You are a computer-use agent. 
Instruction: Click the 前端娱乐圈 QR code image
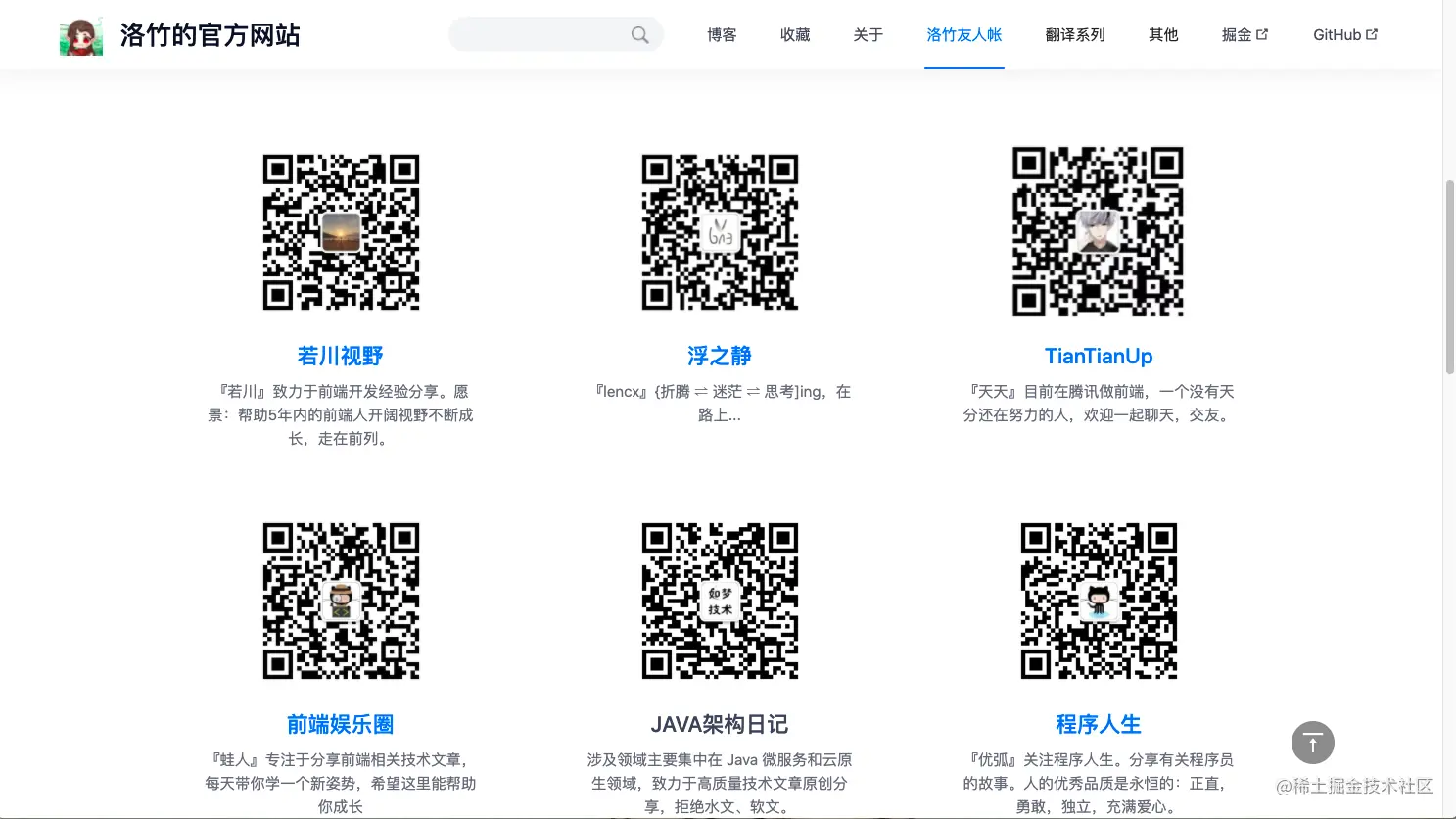[x=341, y=601]
